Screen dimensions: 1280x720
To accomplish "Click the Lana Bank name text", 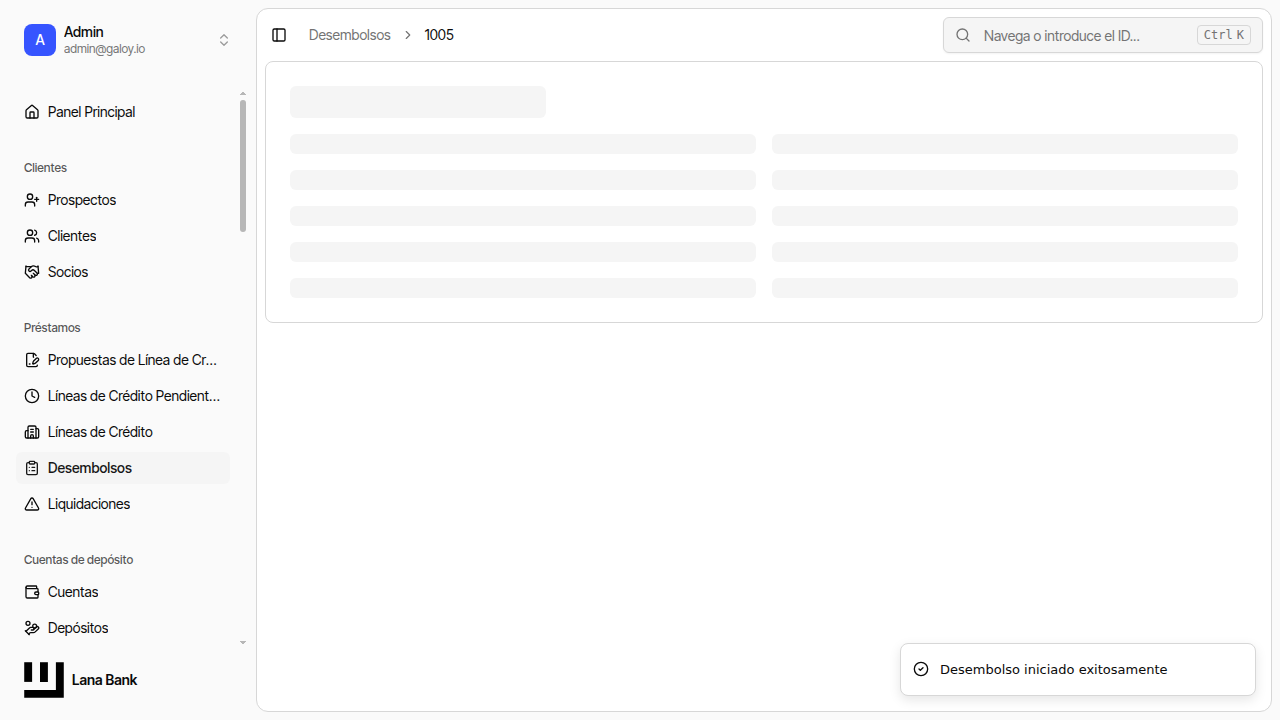I will pyautogui.click(x=104, y=680).
